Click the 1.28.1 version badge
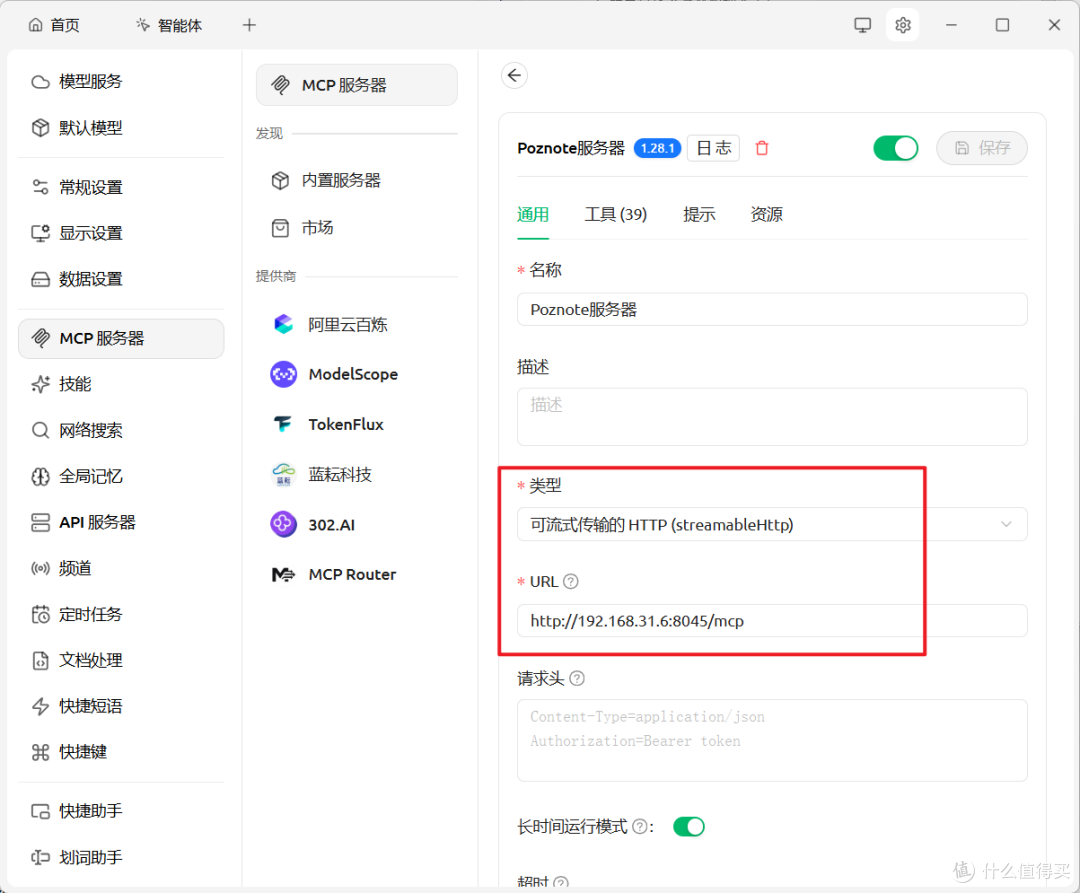Screen dimensions: 1080x893 [x=657, y=148]
